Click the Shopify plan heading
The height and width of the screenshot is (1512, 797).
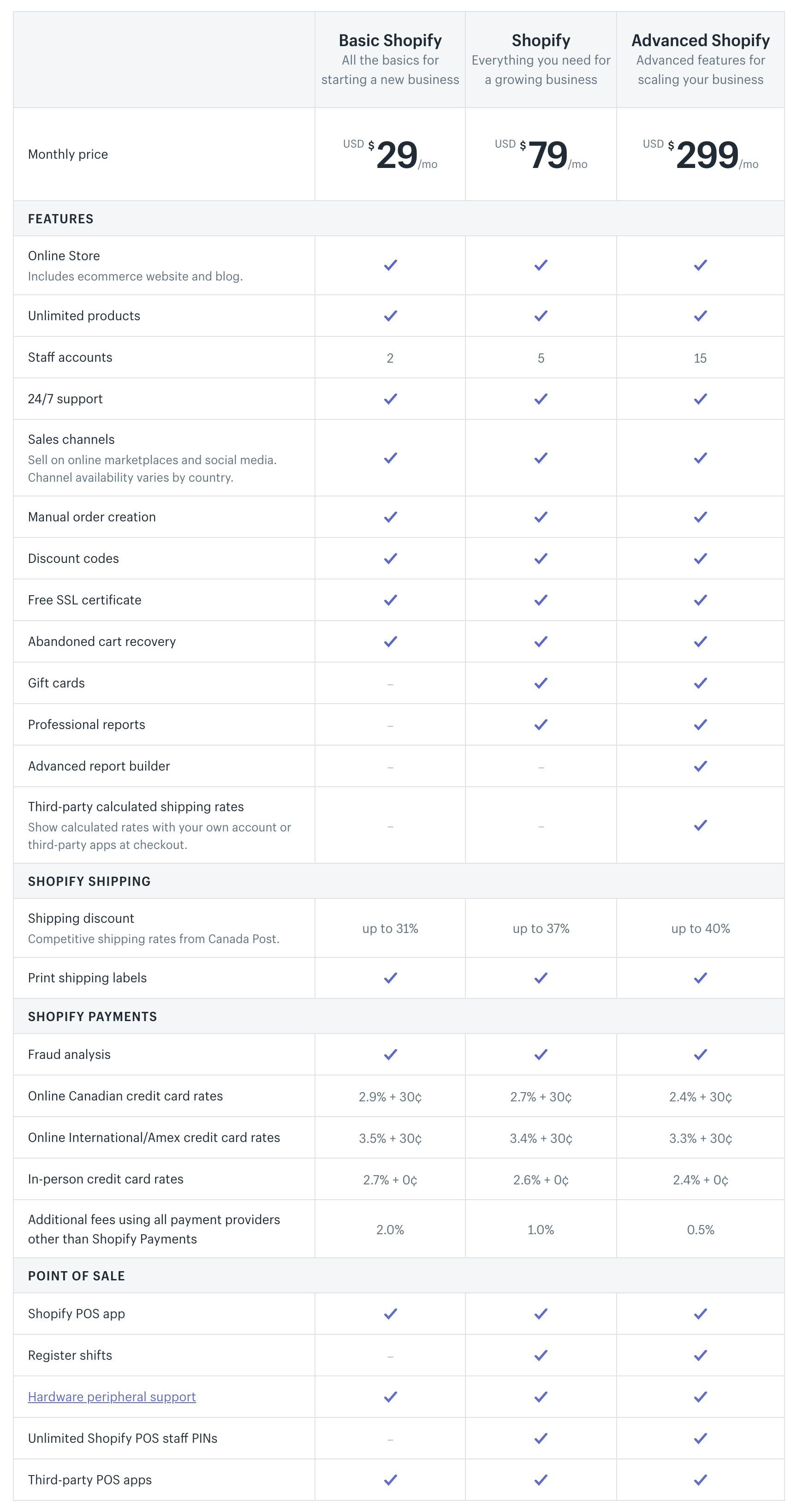click(x=541, y=40)
